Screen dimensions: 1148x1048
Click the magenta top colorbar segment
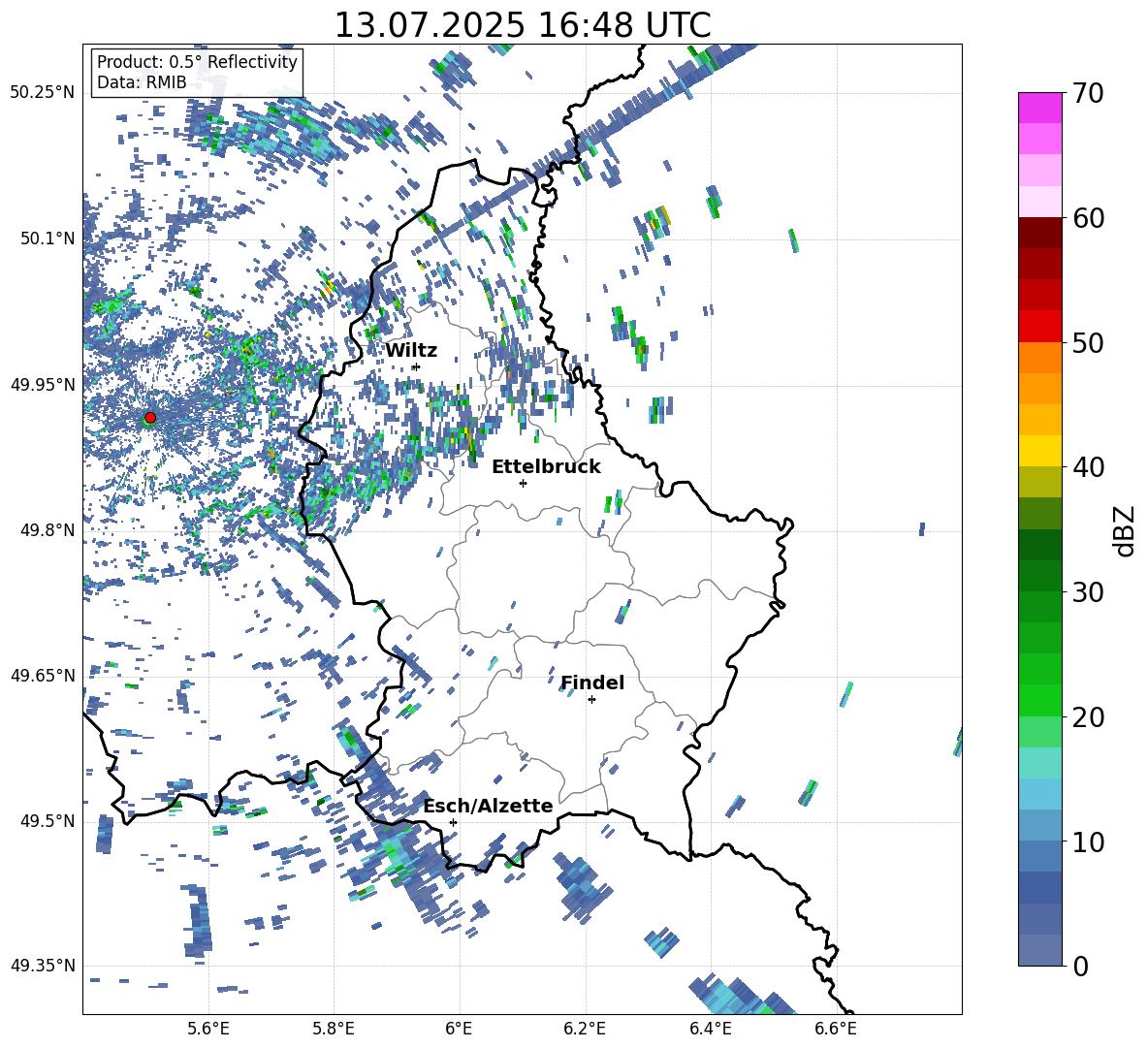pyautogui.click(x=1040, y=108)
